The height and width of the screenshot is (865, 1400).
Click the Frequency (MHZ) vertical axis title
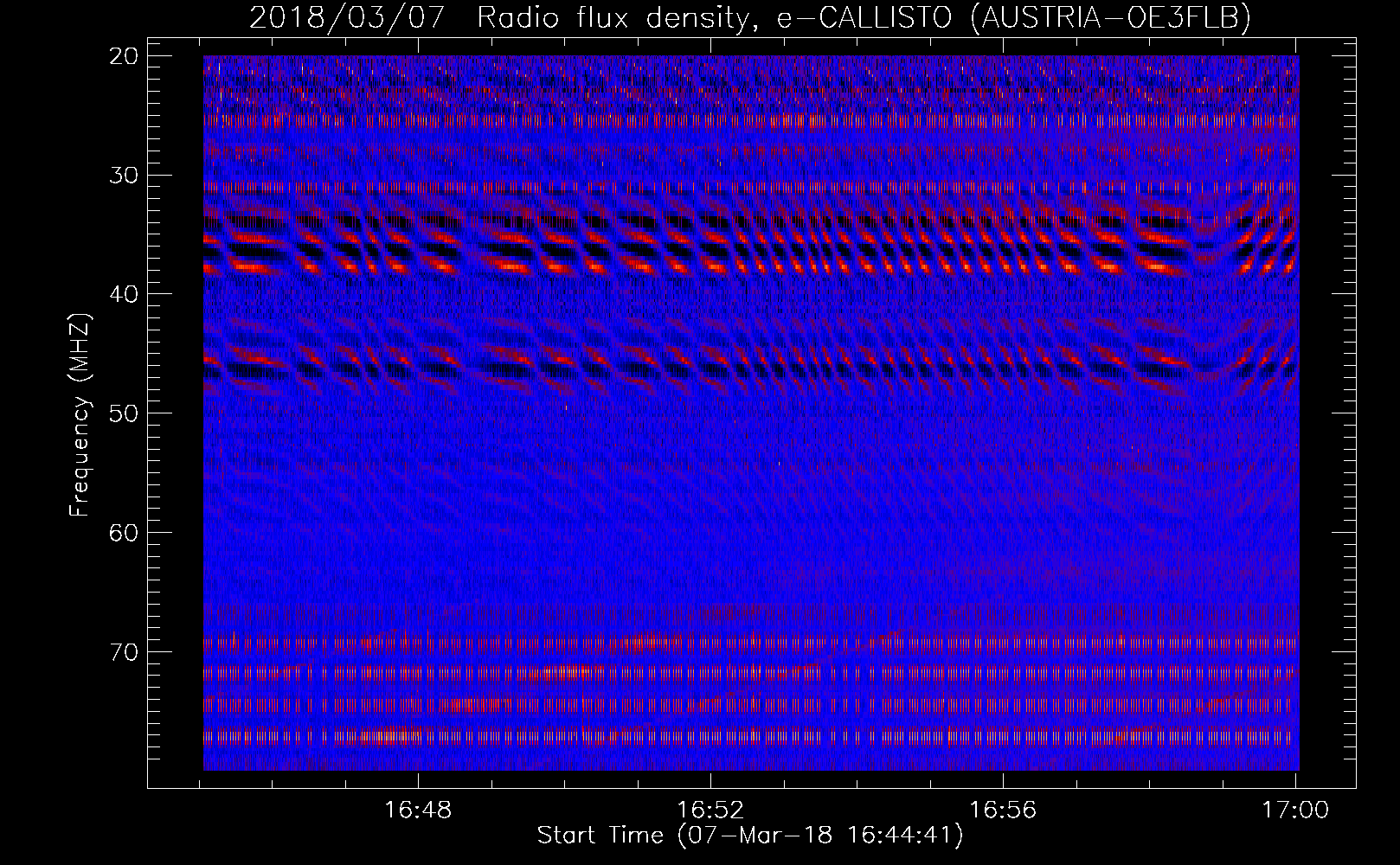(x=80, y=414)
